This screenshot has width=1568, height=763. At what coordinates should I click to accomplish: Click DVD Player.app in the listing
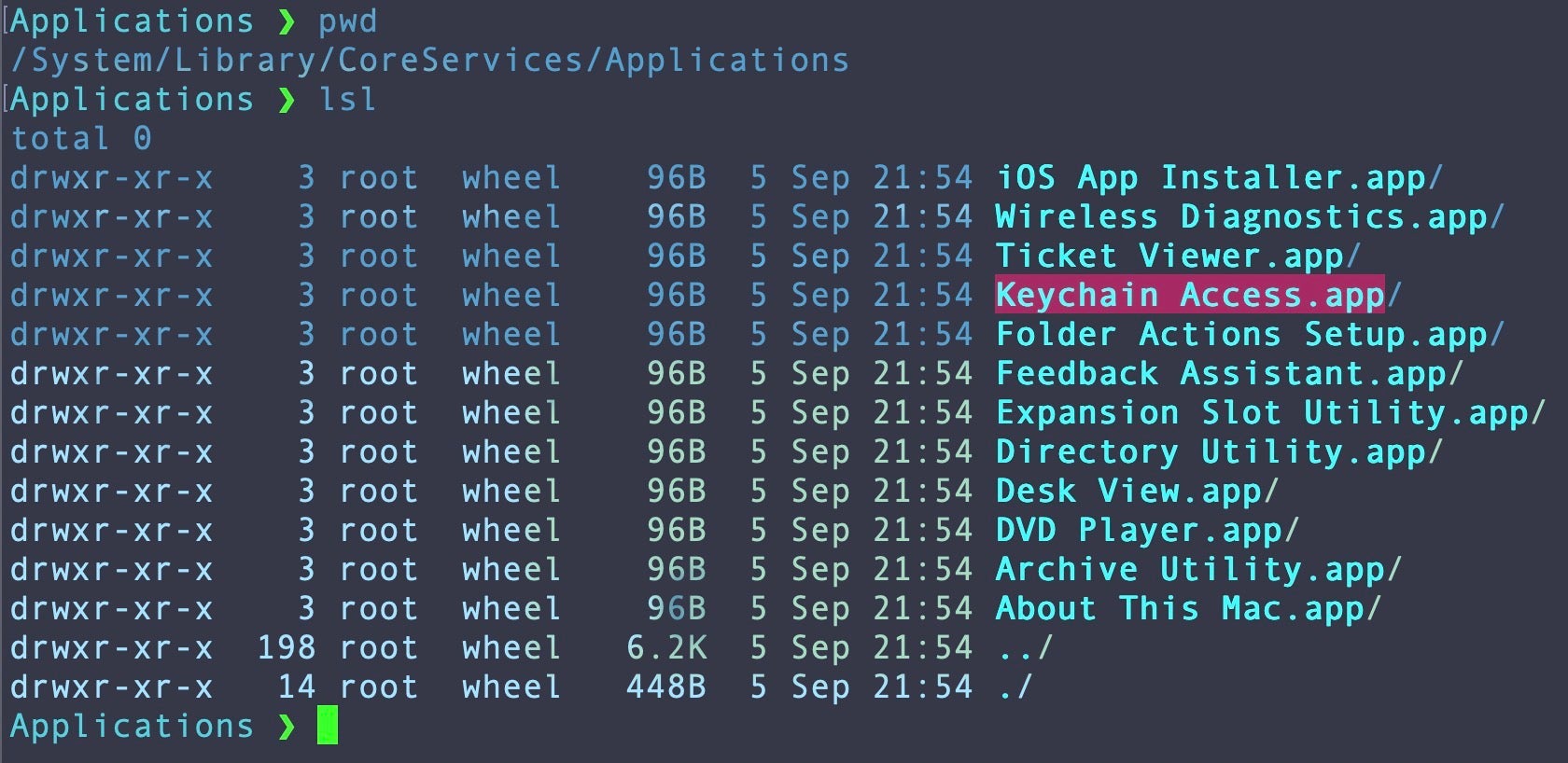[x=1146, y=531]
